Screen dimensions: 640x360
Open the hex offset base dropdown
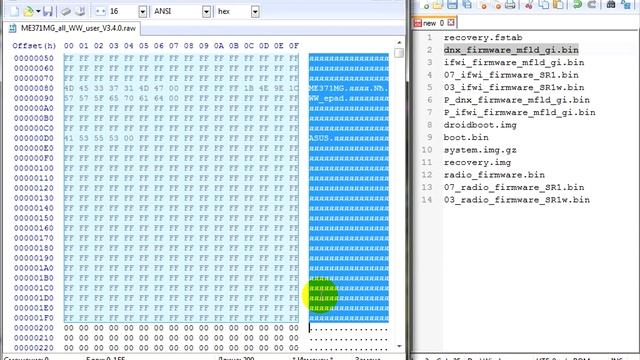tap(255, 11)
